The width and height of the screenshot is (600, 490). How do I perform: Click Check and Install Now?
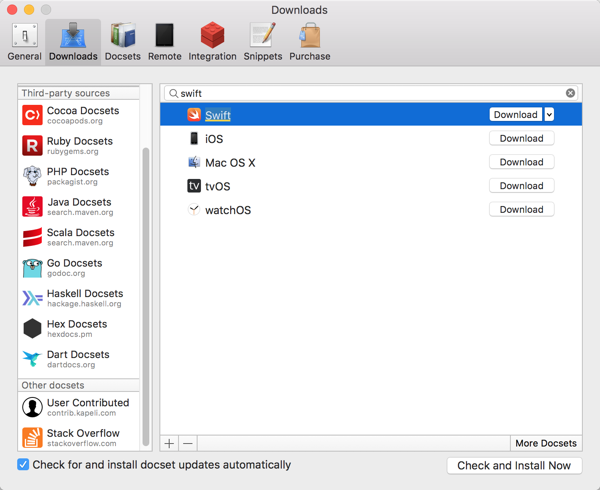[514, 466]
